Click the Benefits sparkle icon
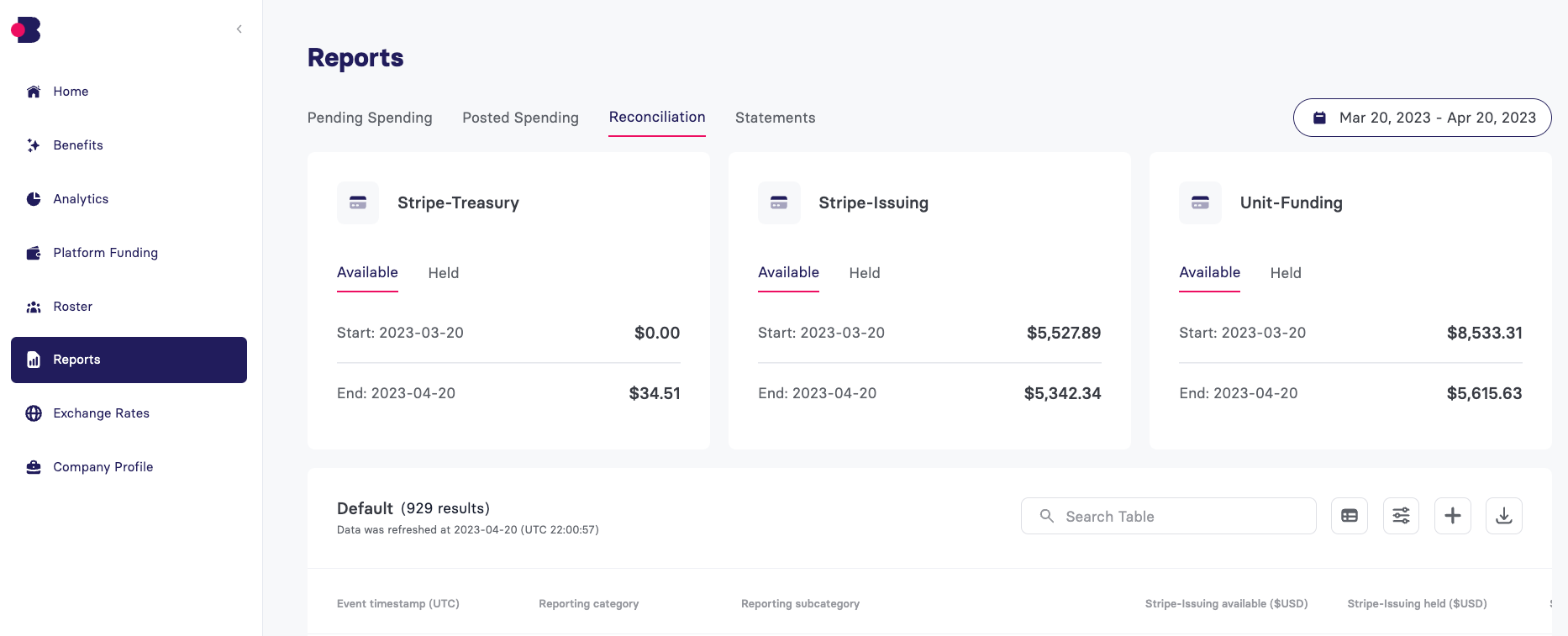The width and height of the screenshot is (1568, 636). 34,145
